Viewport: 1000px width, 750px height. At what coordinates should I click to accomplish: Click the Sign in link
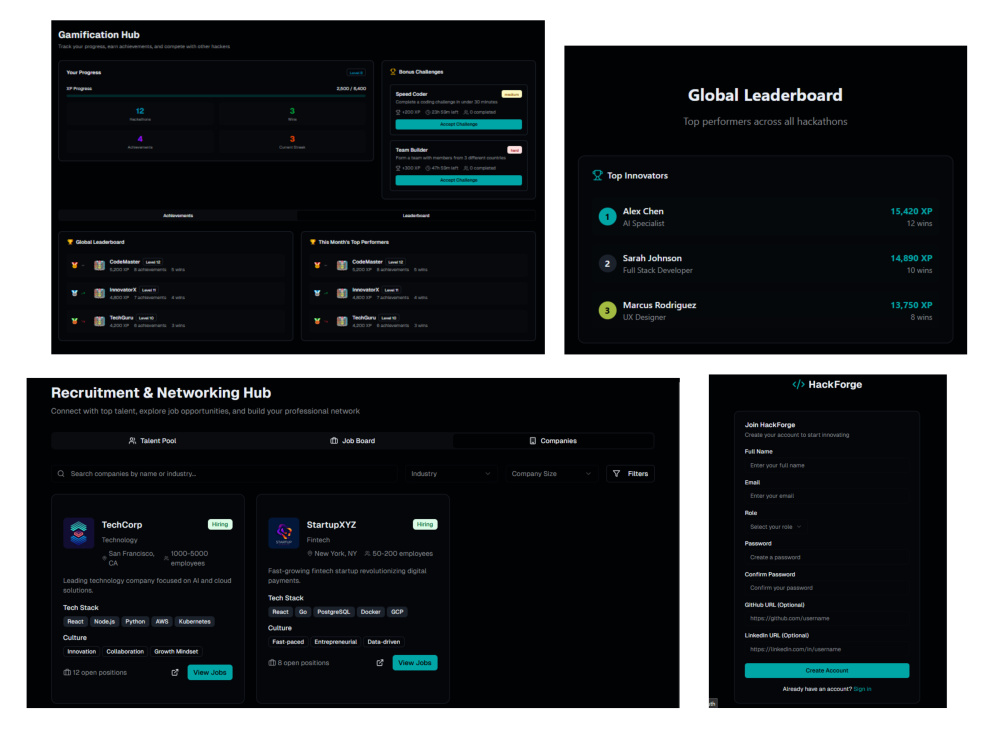[x=862, y=689]
